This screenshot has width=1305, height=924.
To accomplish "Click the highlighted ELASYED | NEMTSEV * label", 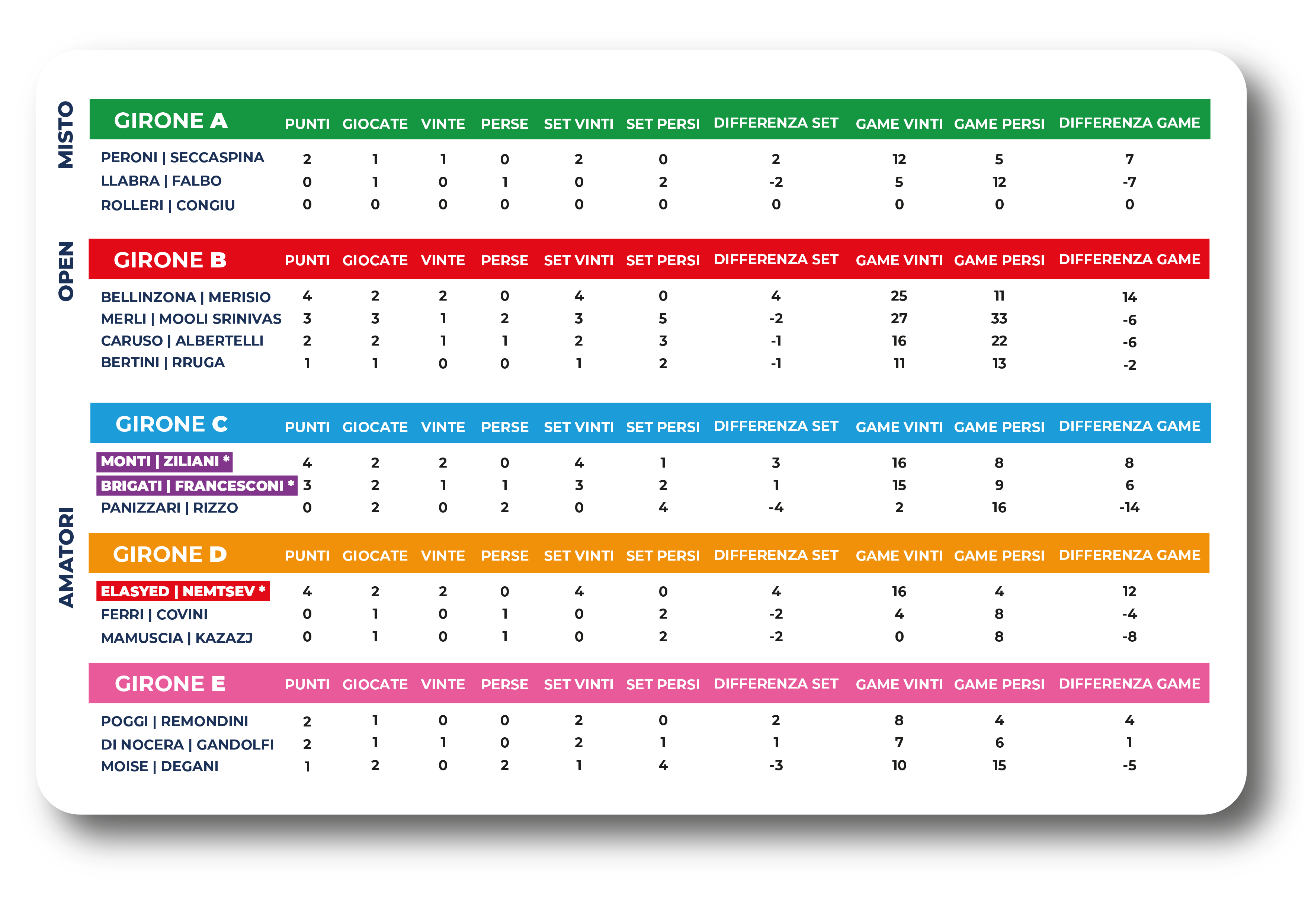I will (x=183, y=591).
